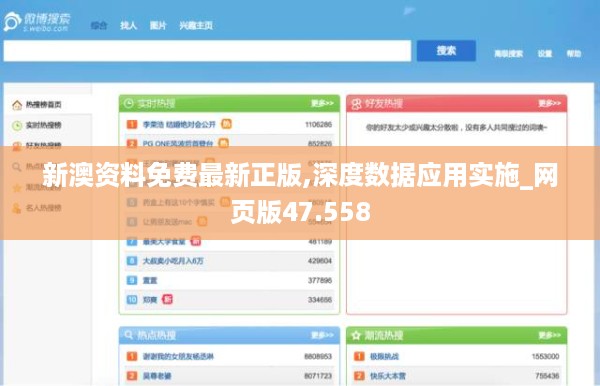Open the 帮助 link
The height and width of the screenshot is (386, 600).
click(574, 54)
